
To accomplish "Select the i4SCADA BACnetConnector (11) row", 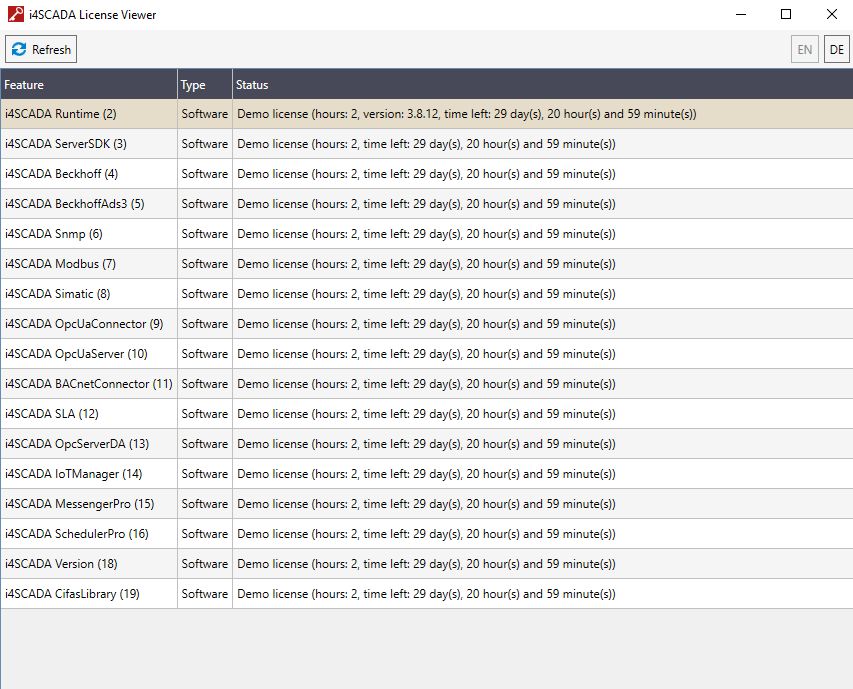I will [x=426, y=384].
